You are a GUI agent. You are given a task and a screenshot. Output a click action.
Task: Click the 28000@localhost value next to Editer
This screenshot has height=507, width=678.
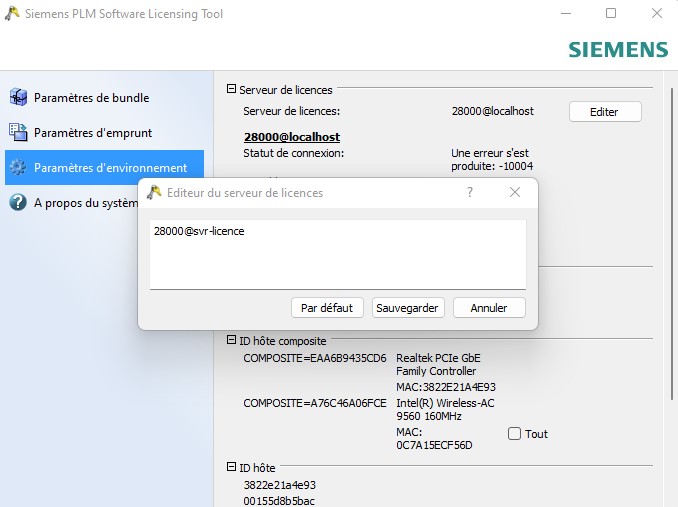[493, 111]
